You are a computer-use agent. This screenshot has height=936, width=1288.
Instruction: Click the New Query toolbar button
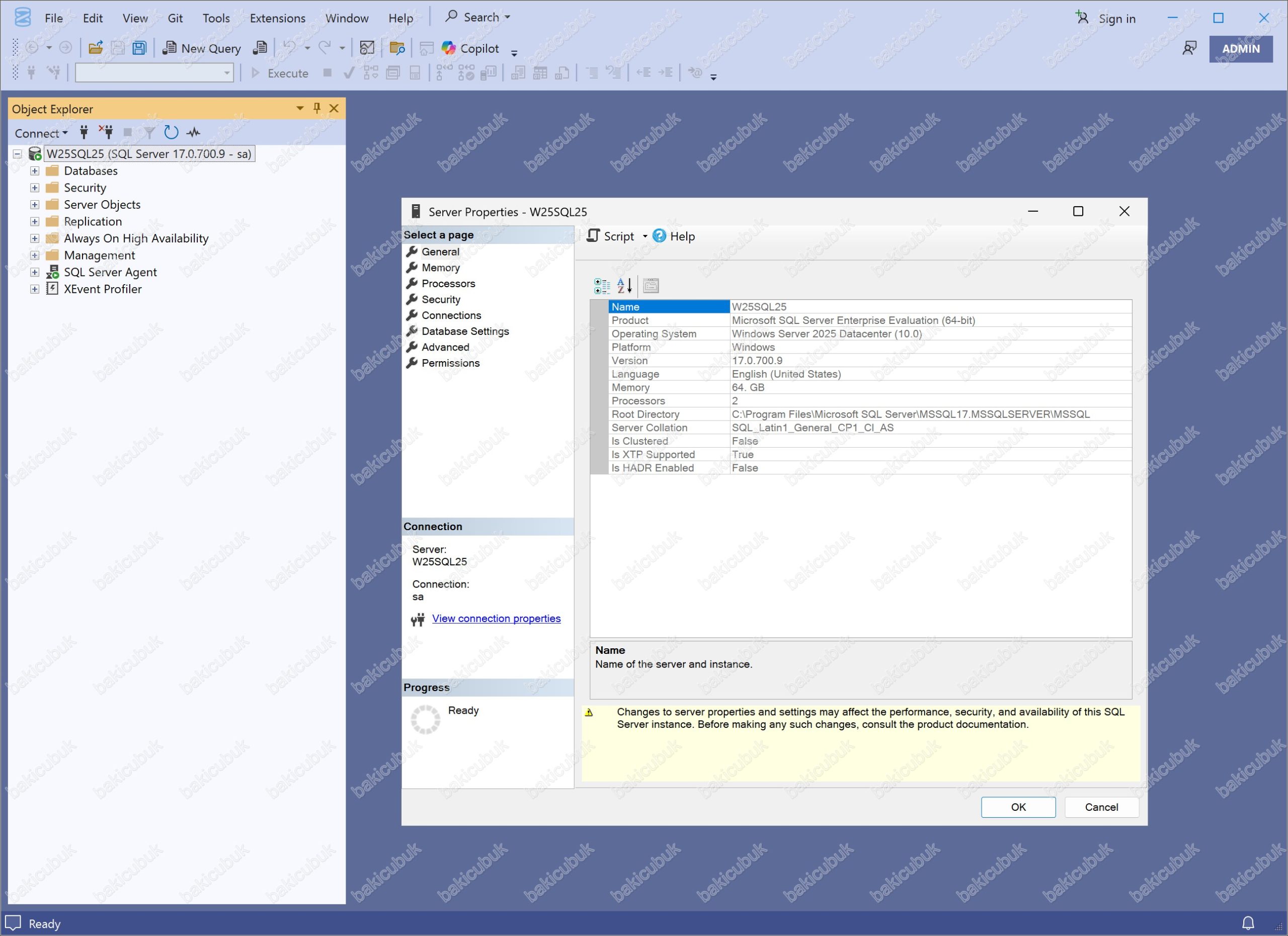coord(202,48)
